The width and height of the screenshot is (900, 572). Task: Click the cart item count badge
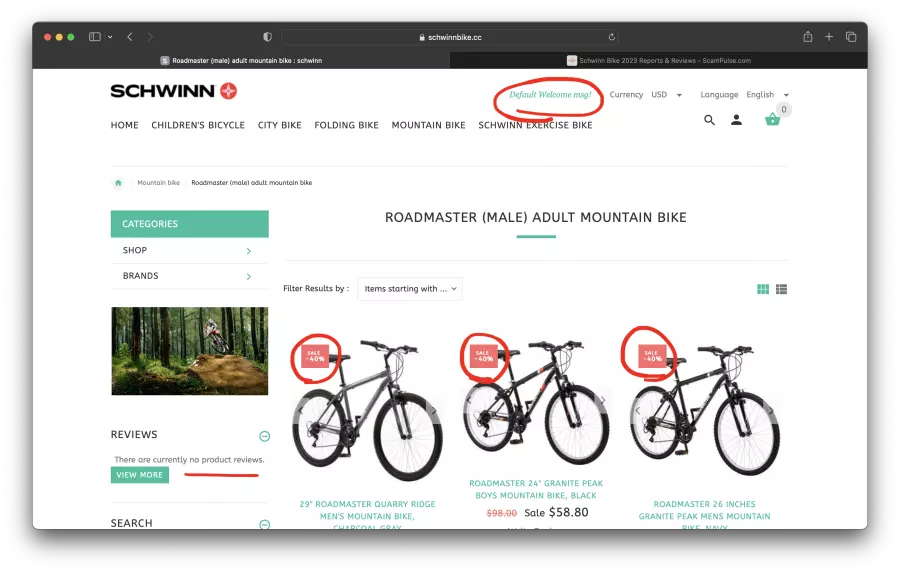(784, 109)
